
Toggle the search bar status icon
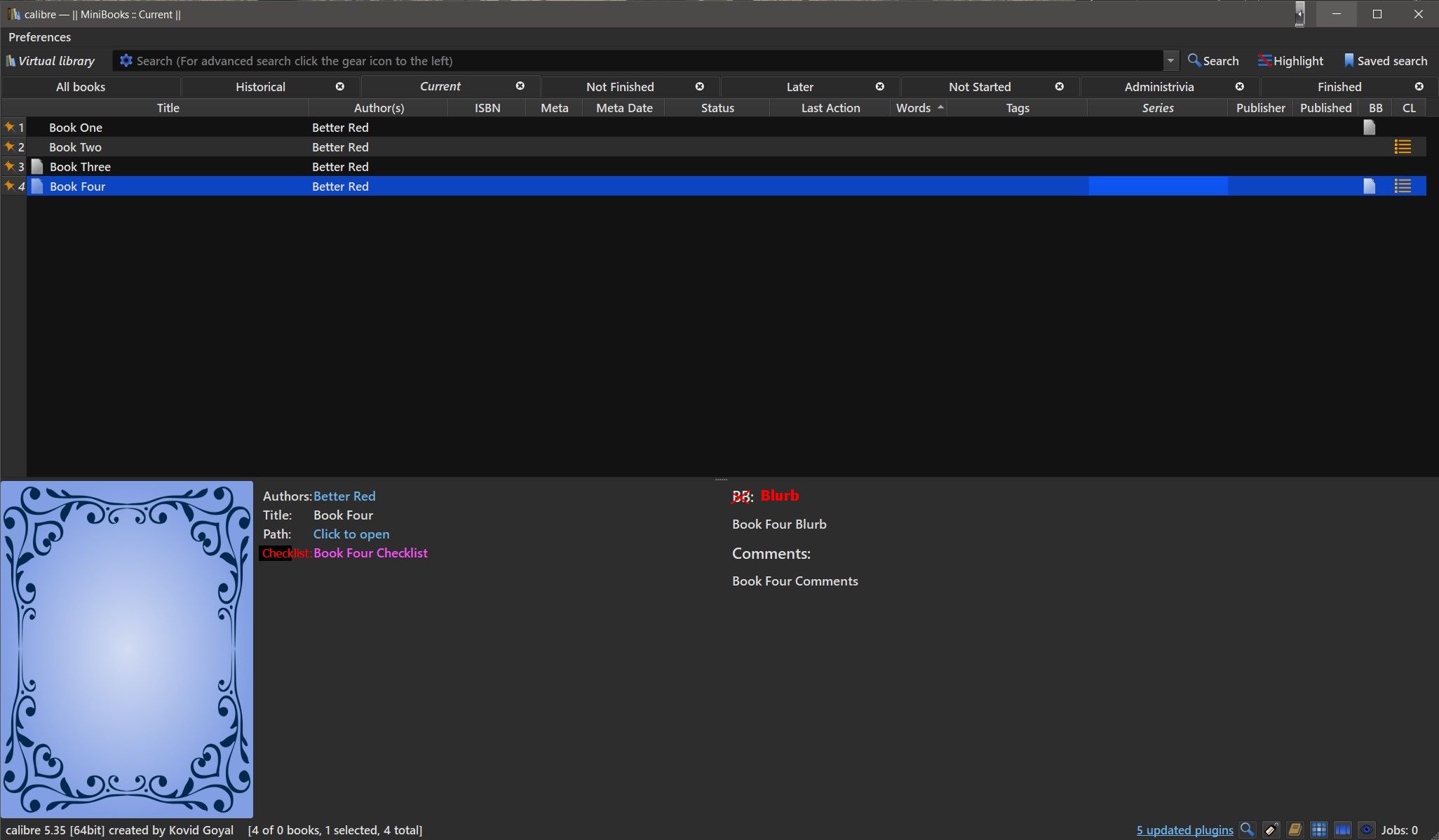click(x=1247, y=829)
